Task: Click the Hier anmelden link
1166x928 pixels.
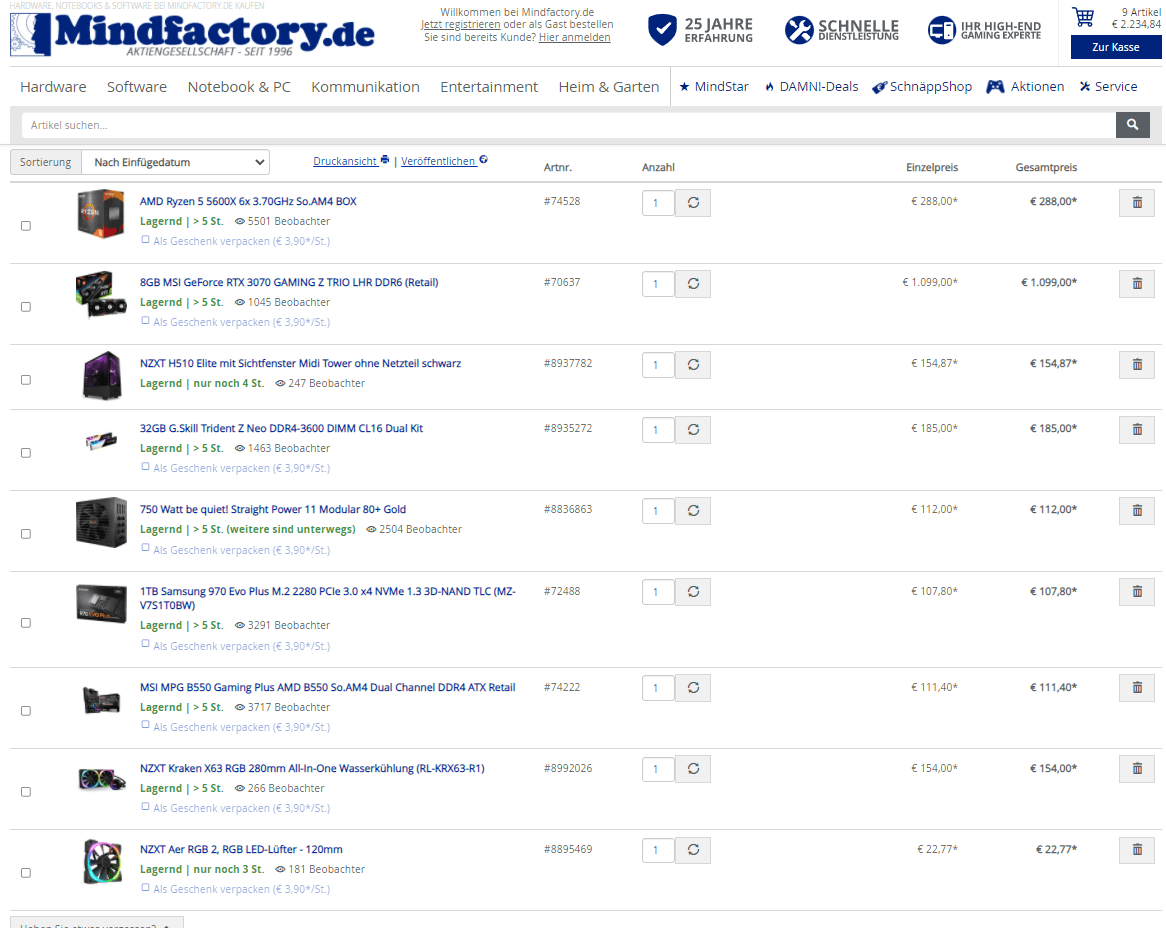Action: (x=575, y=37)
